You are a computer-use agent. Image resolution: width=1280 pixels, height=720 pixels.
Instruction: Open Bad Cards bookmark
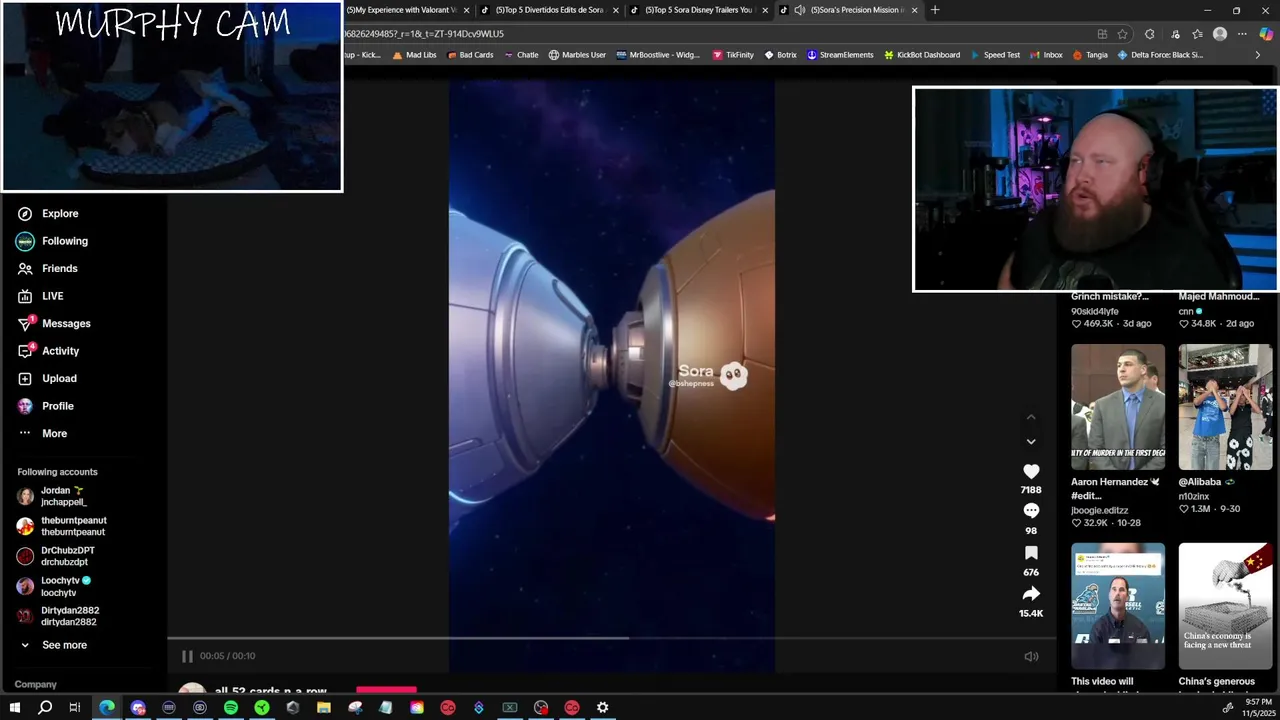(470, 55)
